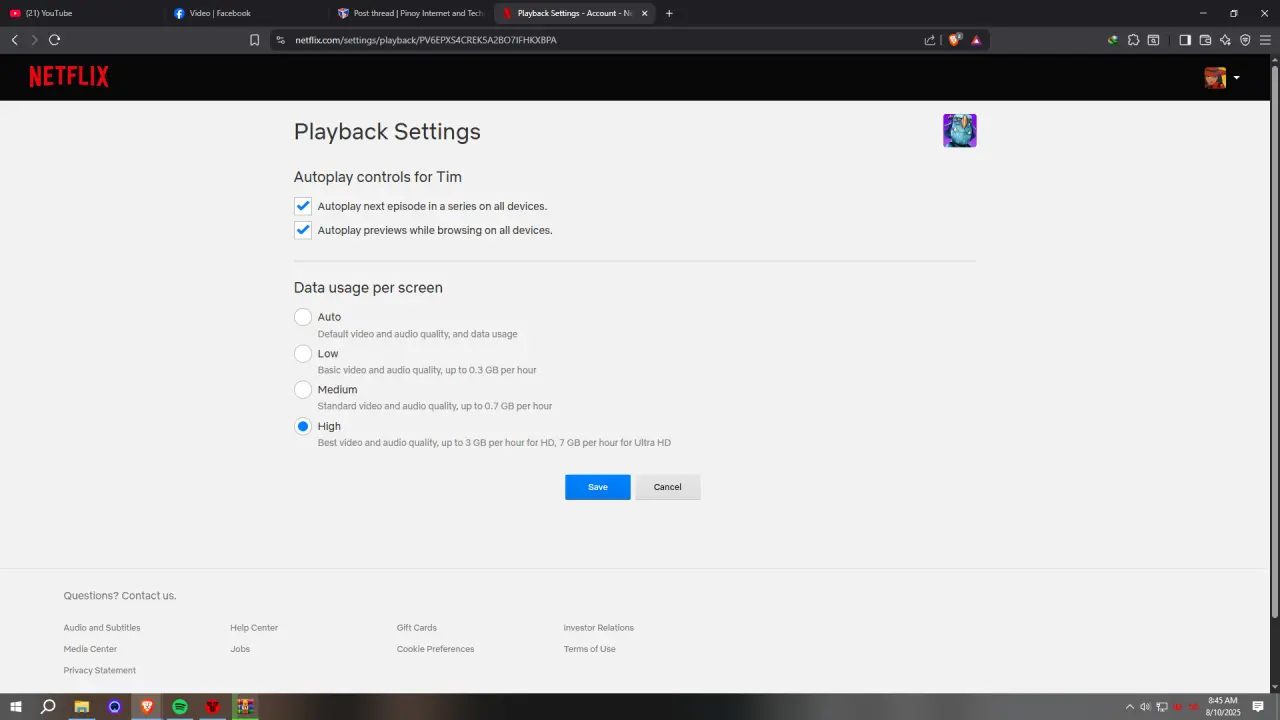Screen dimensions: 1280x720
Task: Open Terms of Use footer link
Action: pyautogui.click(x=589, y=649)
